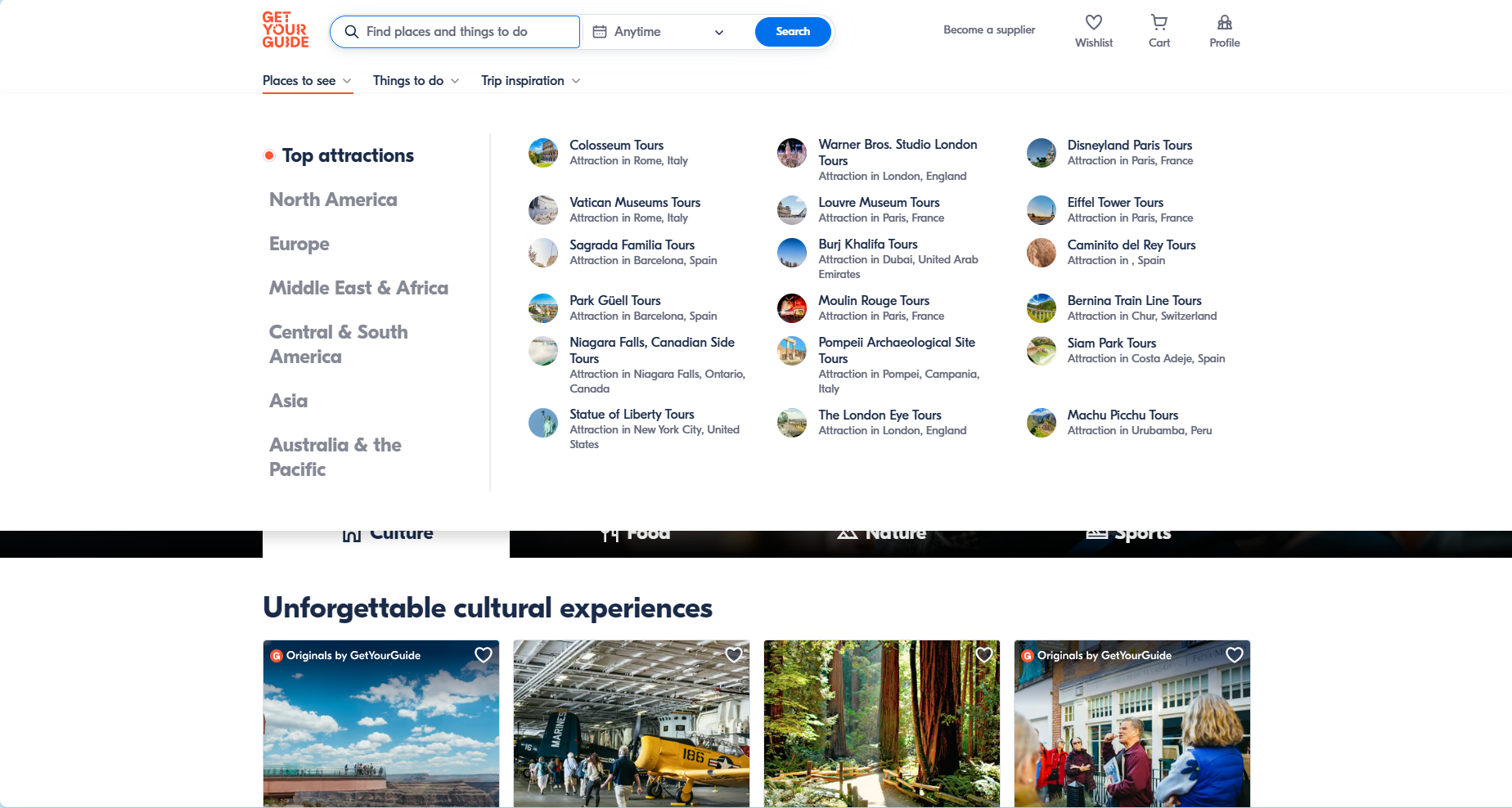This screenshot has width=1512, height=808.
Task: Expand the Places to see menu
Action: 308,81
